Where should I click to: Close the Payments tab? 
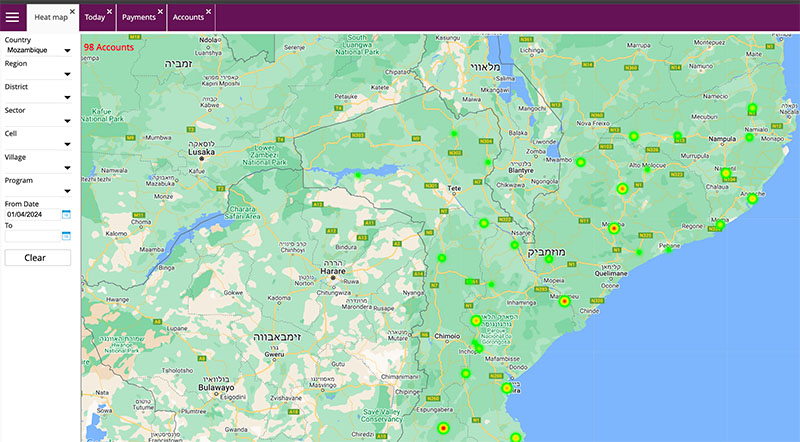[x=159, y=11]
